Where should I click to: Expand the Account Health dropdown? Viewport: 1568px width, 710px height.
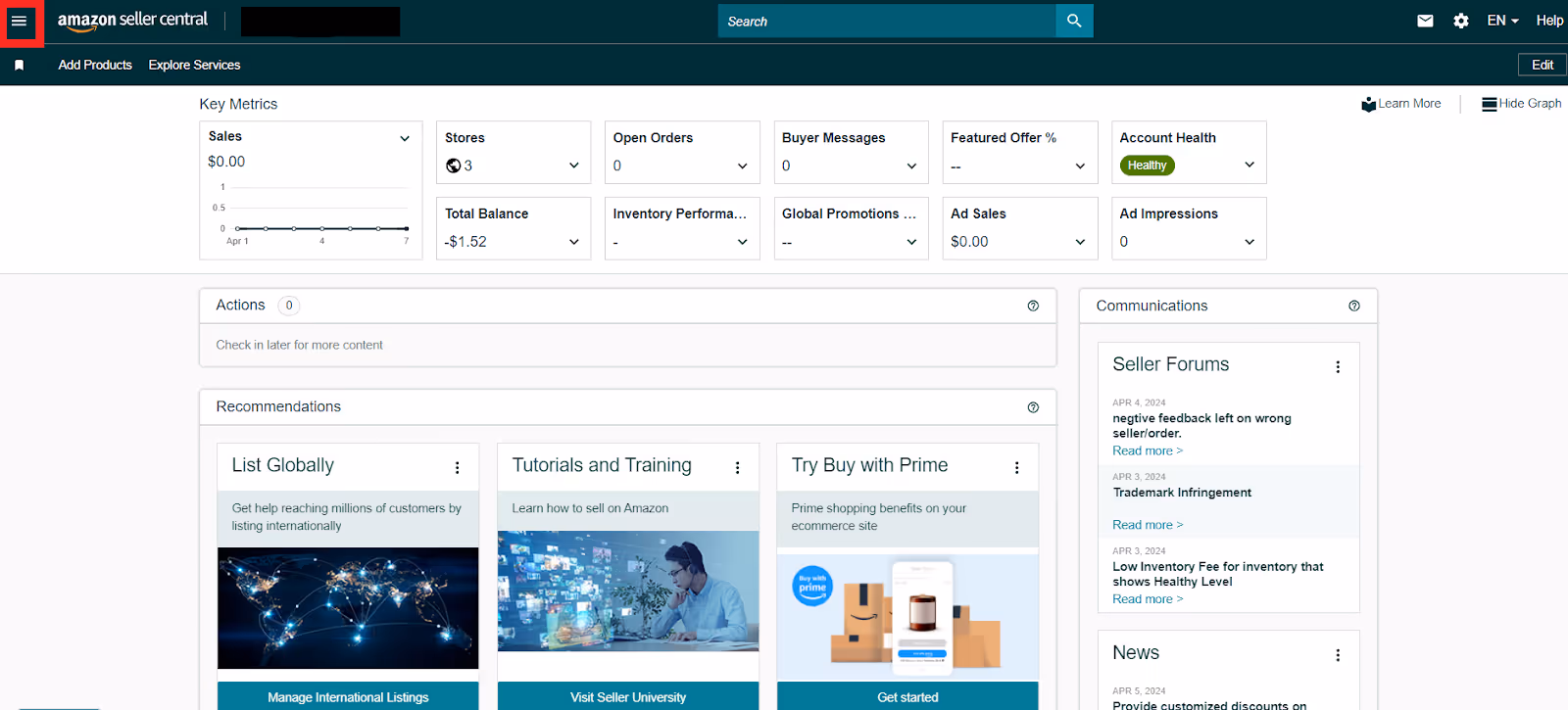(1249, 165)
